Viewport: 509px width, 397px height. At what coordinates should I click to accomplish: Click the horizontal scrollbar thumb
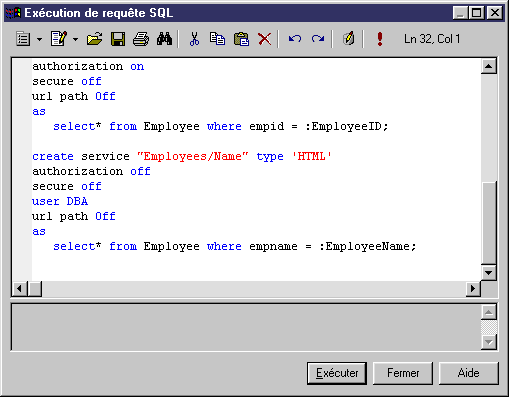35,288
